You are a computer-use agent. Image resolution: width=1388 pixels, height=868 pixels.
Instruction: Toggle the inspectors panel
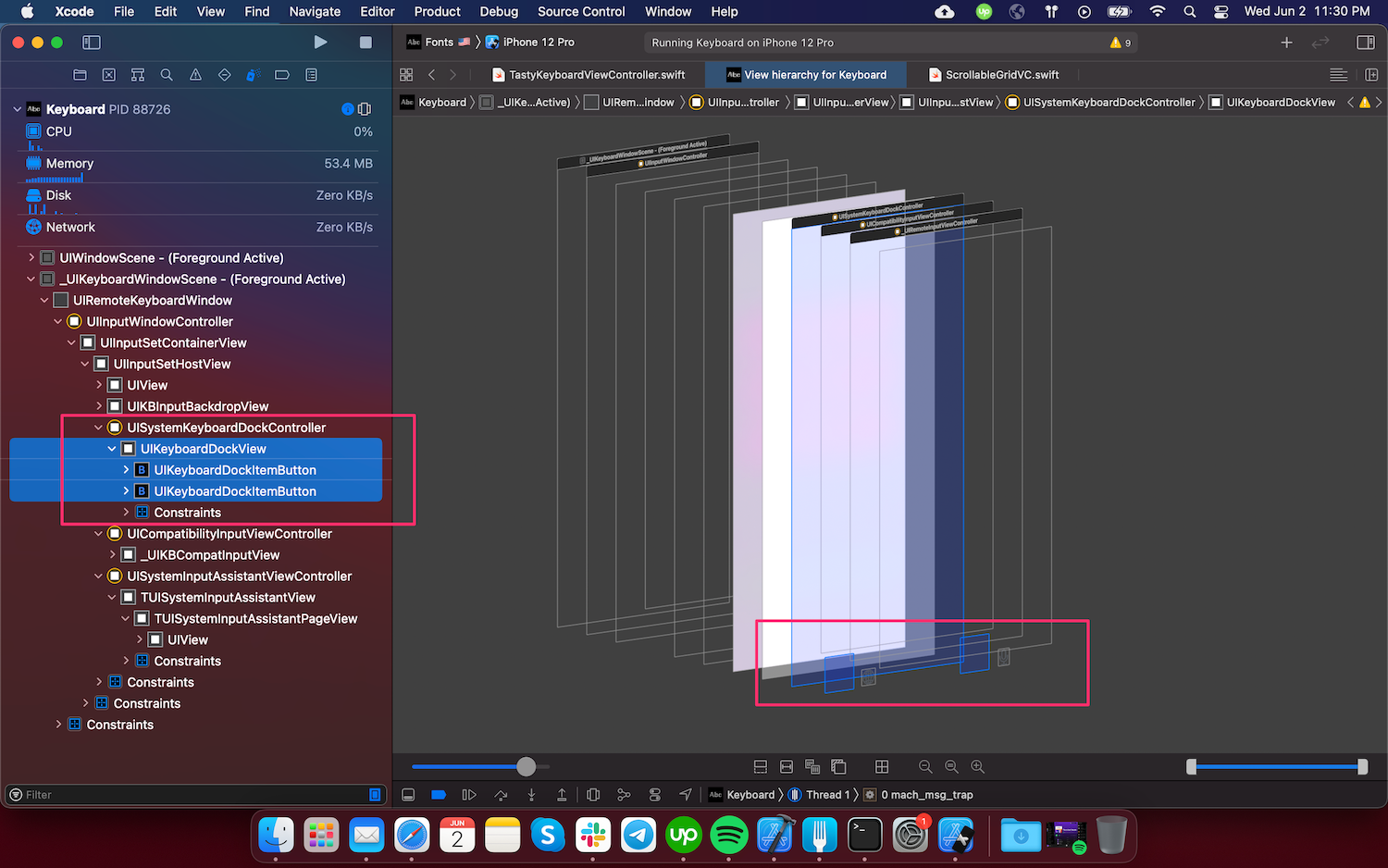[1365, 43]
